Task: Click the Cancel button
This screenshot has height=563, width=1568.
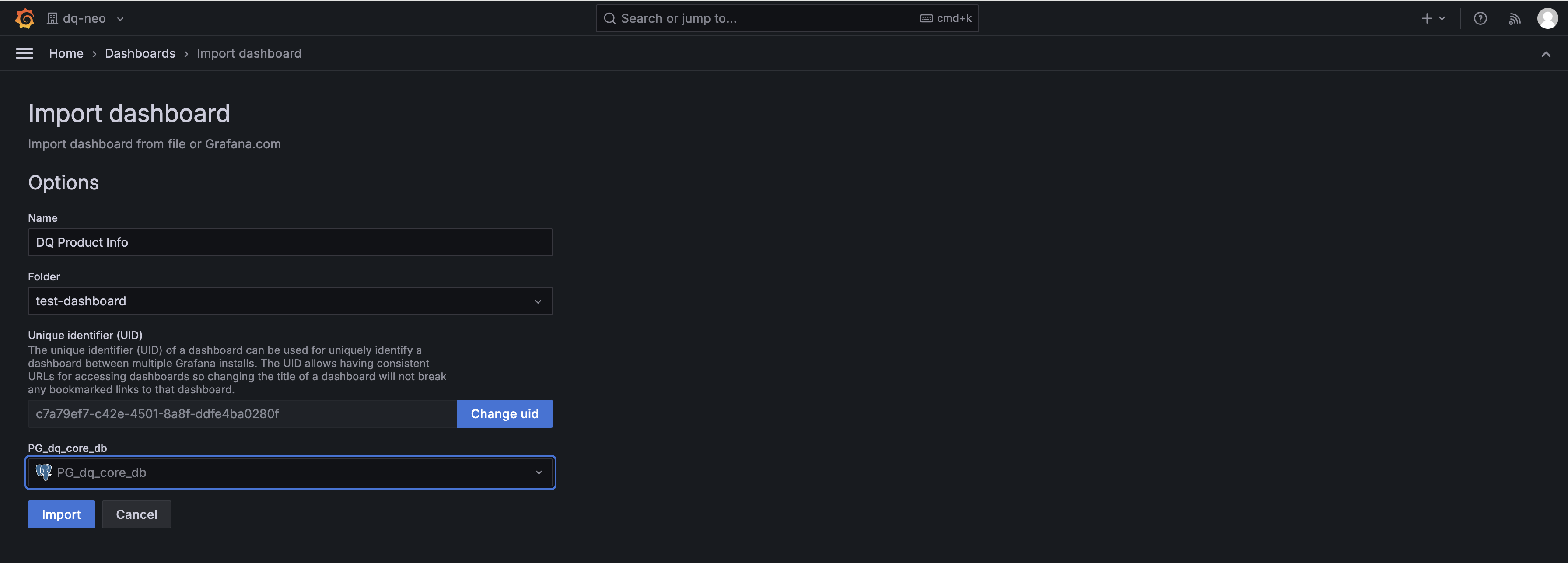Action: [x=136, y=514]
